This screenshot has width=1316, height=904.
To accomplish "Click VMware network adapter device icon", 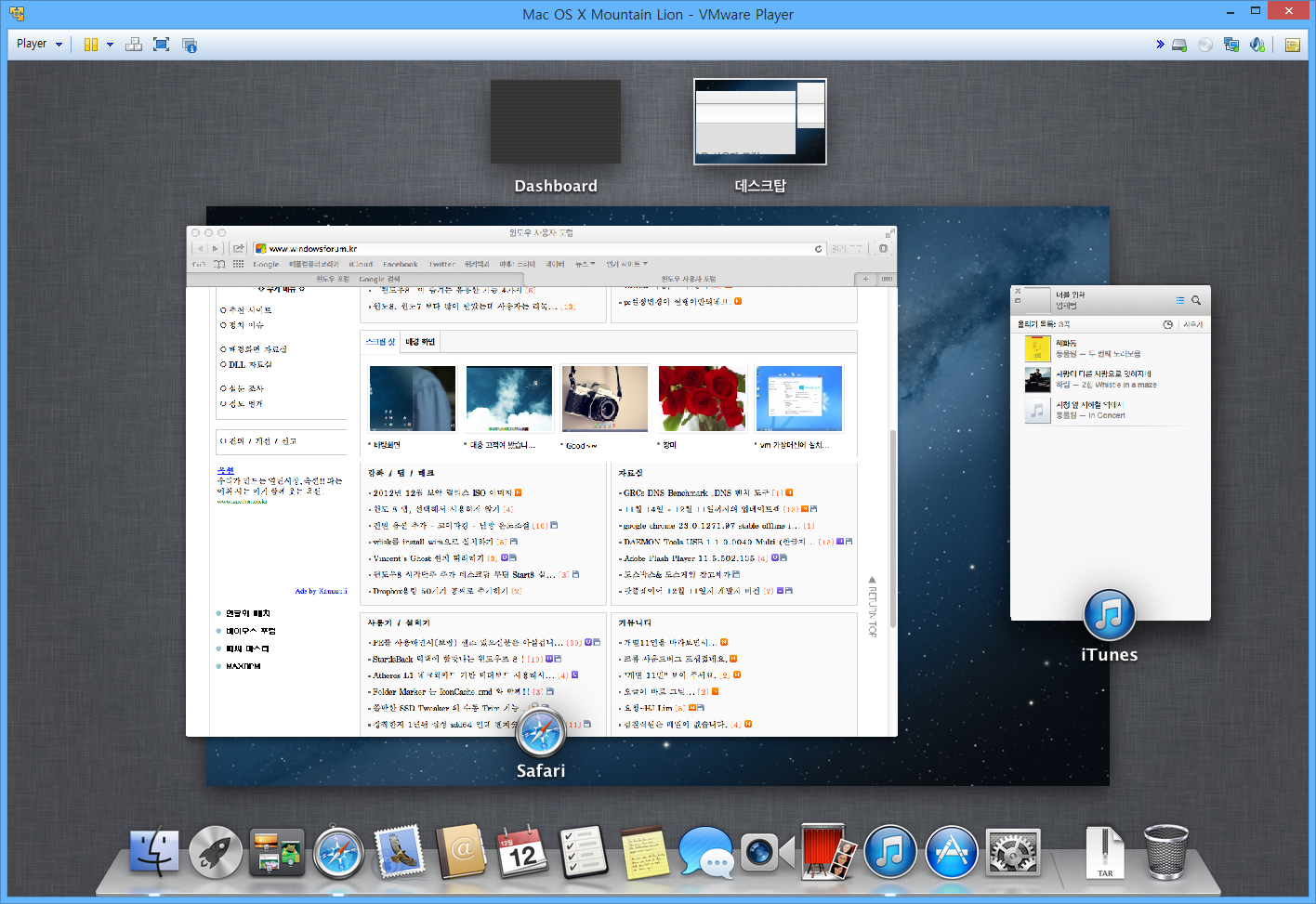I will point(1231,45).
